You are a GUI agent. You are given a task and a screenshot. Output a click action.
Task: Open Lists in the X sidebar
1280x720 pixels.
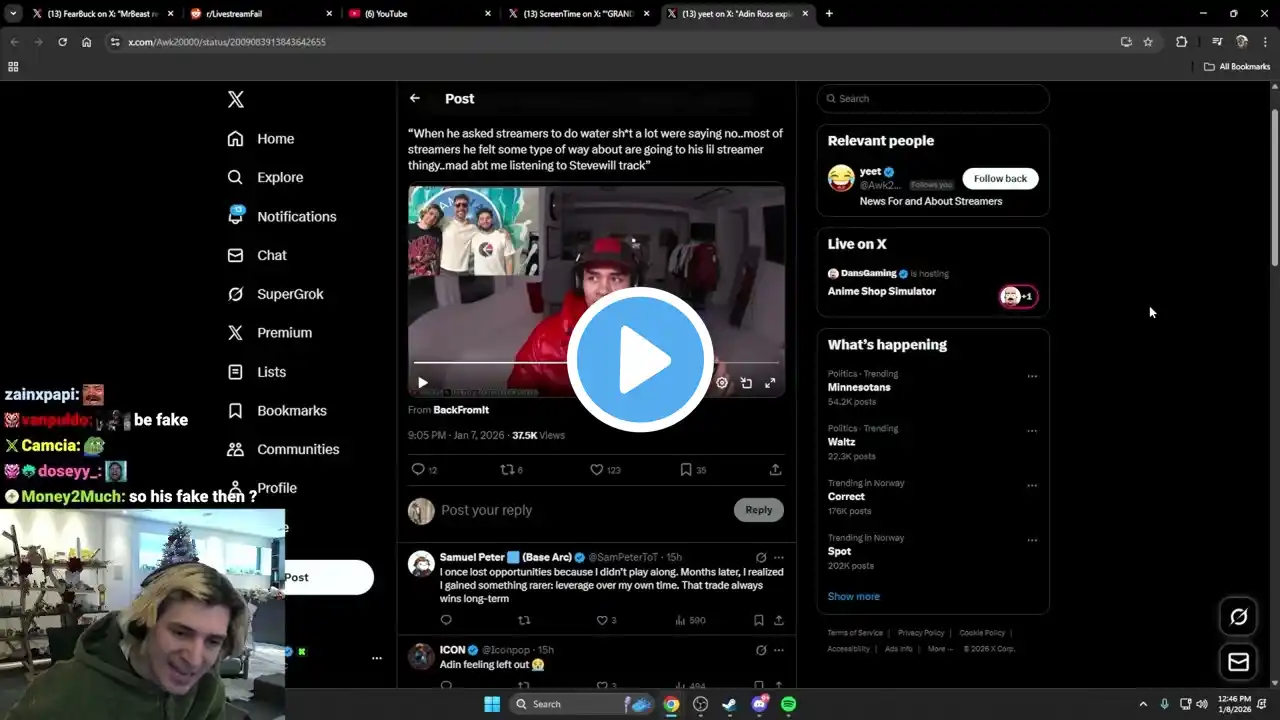(257, 372)
